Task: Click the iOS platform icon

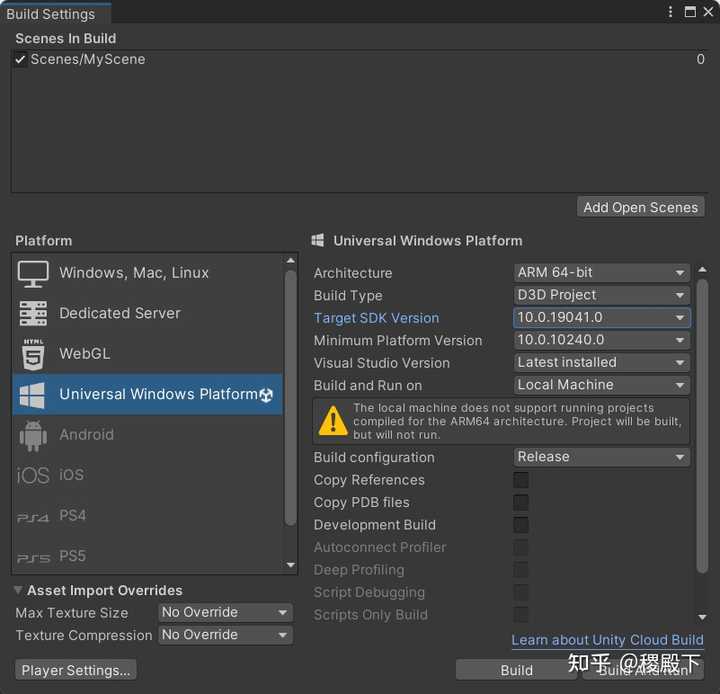Action: point(33,475)
